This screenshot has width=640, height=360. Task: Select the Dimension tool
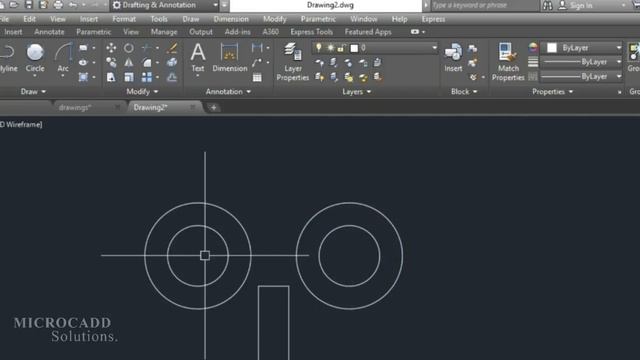(229, 58)
